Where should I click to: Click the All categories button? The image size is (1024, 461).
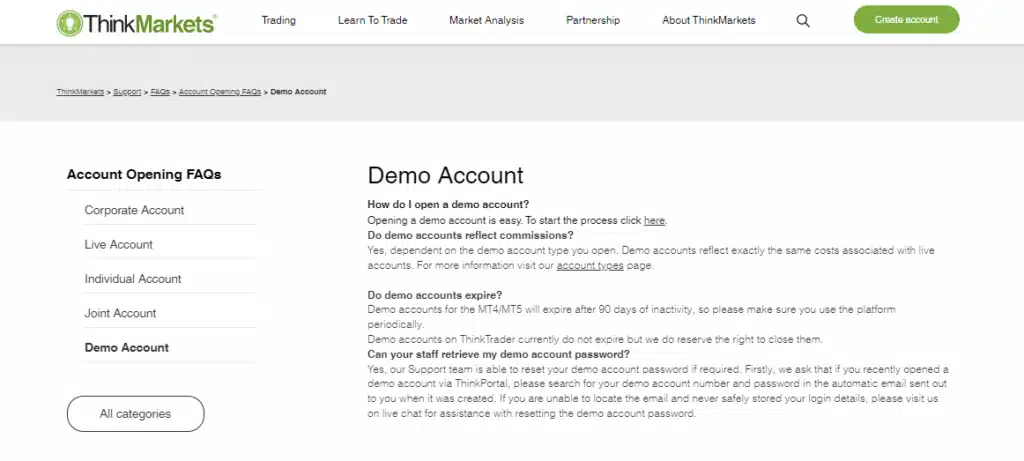(135, 414)
